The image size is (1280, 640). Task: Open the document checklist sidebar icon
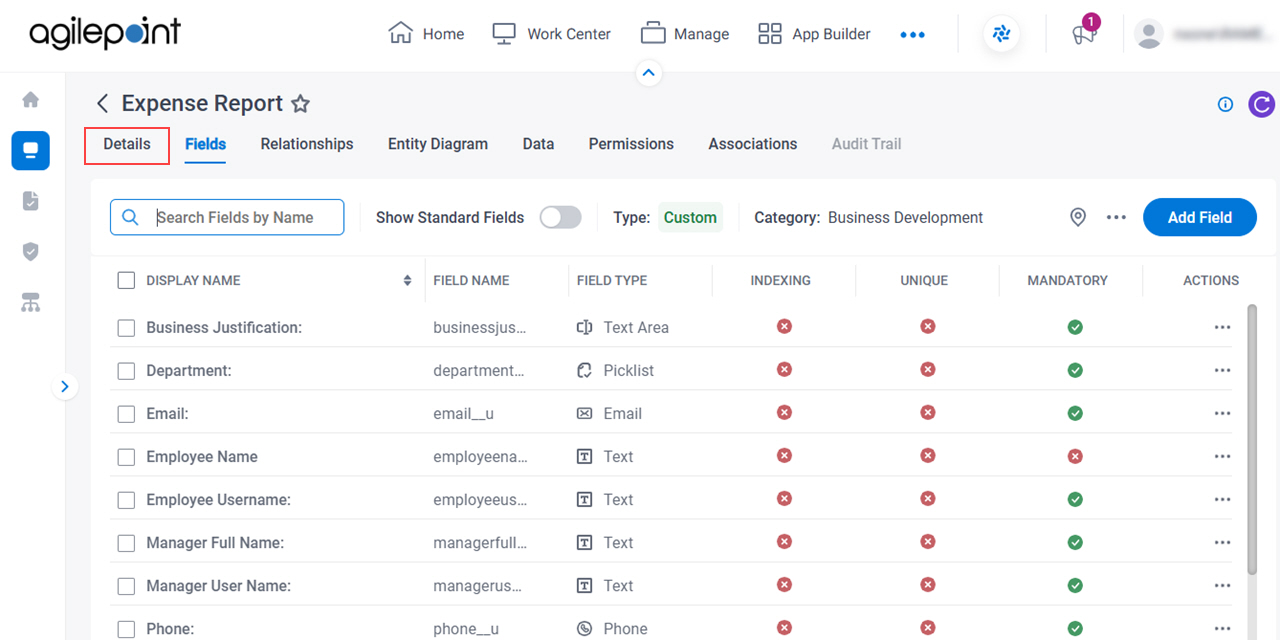tap(30, 201)
